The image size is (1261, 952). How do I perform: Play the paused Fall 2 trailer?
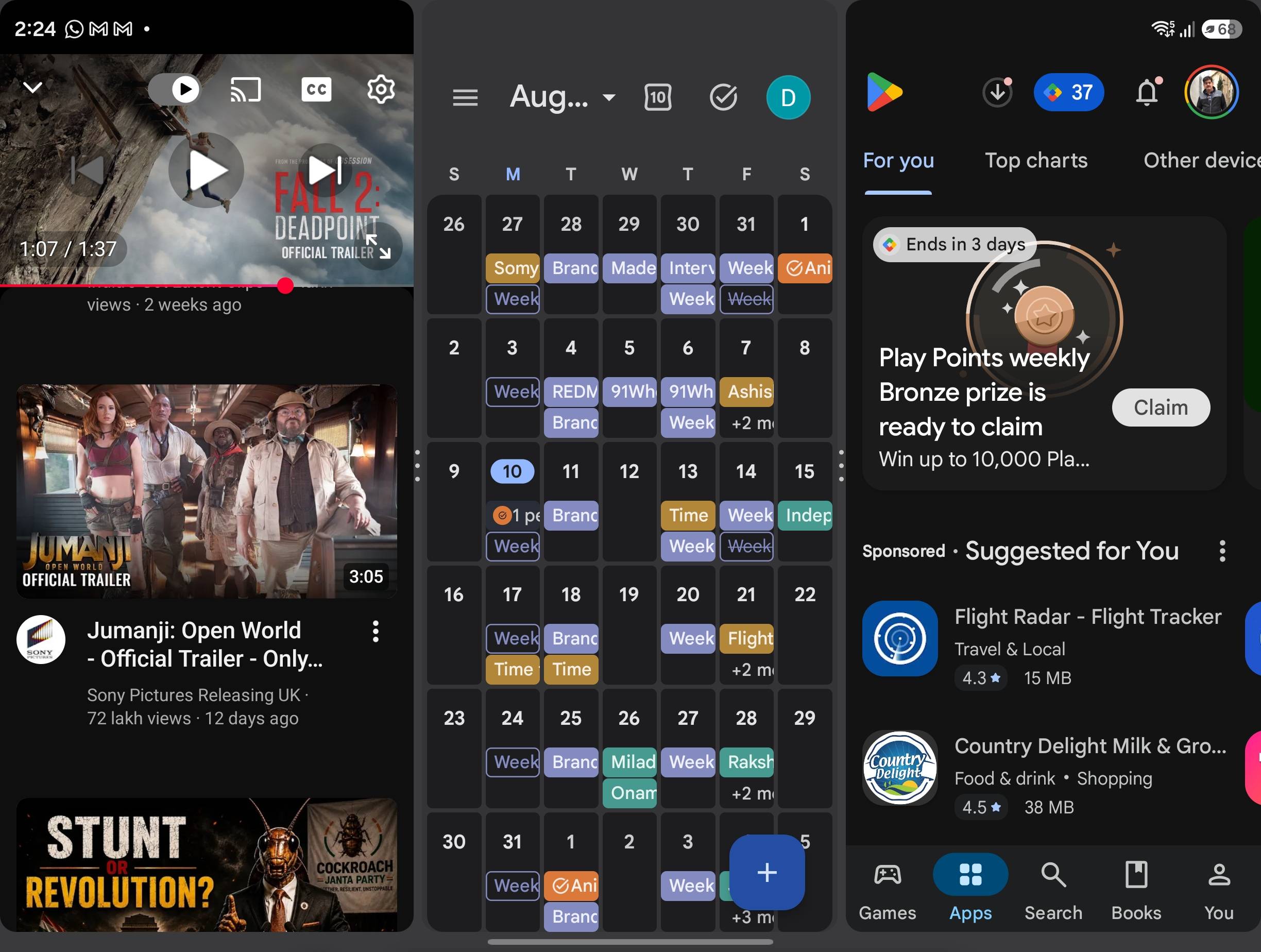[x=207, y=171]
